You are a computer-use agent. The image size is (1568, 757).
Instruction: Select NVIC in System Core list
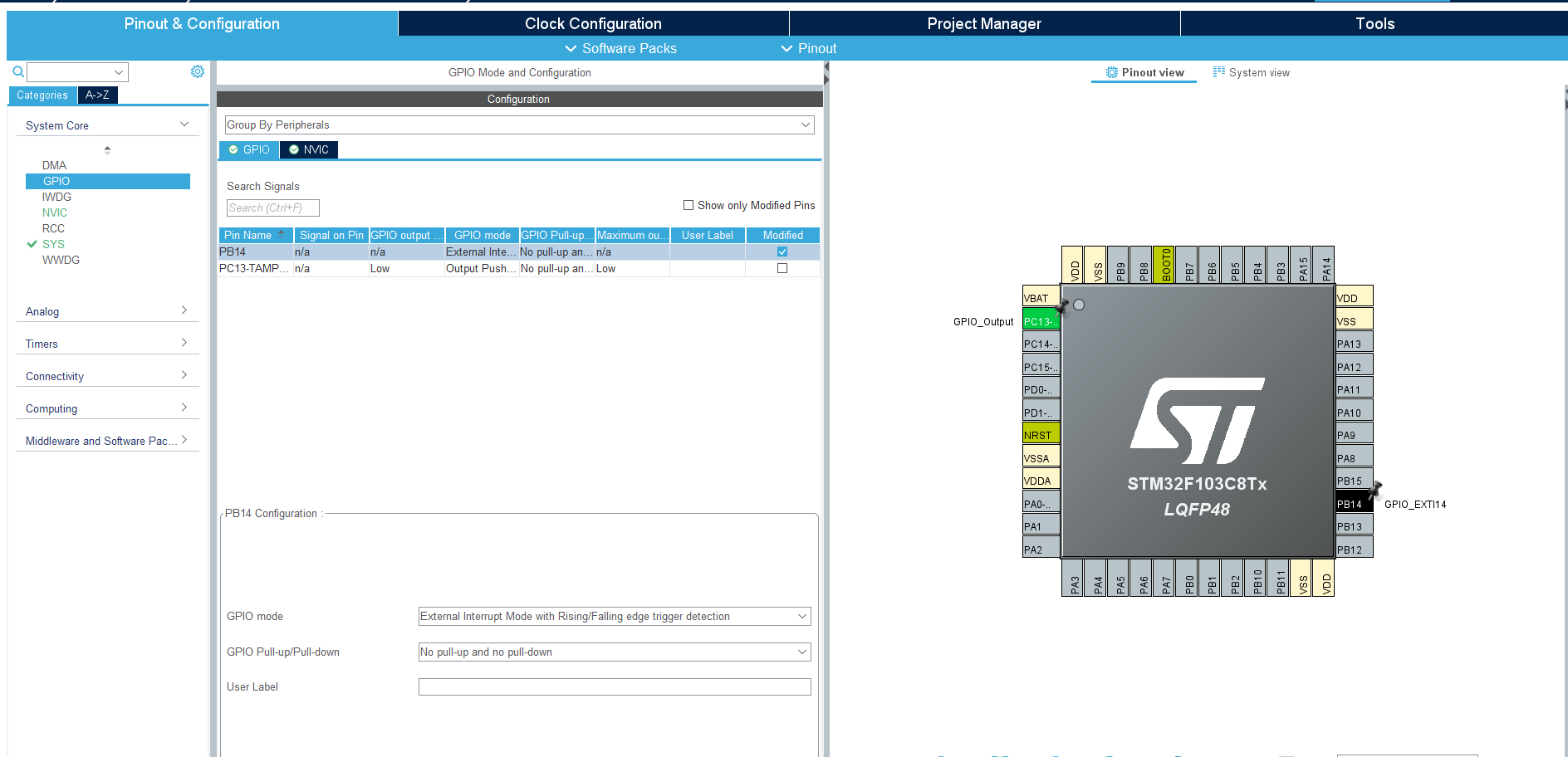pyautogui.click(x=55, y=212)
